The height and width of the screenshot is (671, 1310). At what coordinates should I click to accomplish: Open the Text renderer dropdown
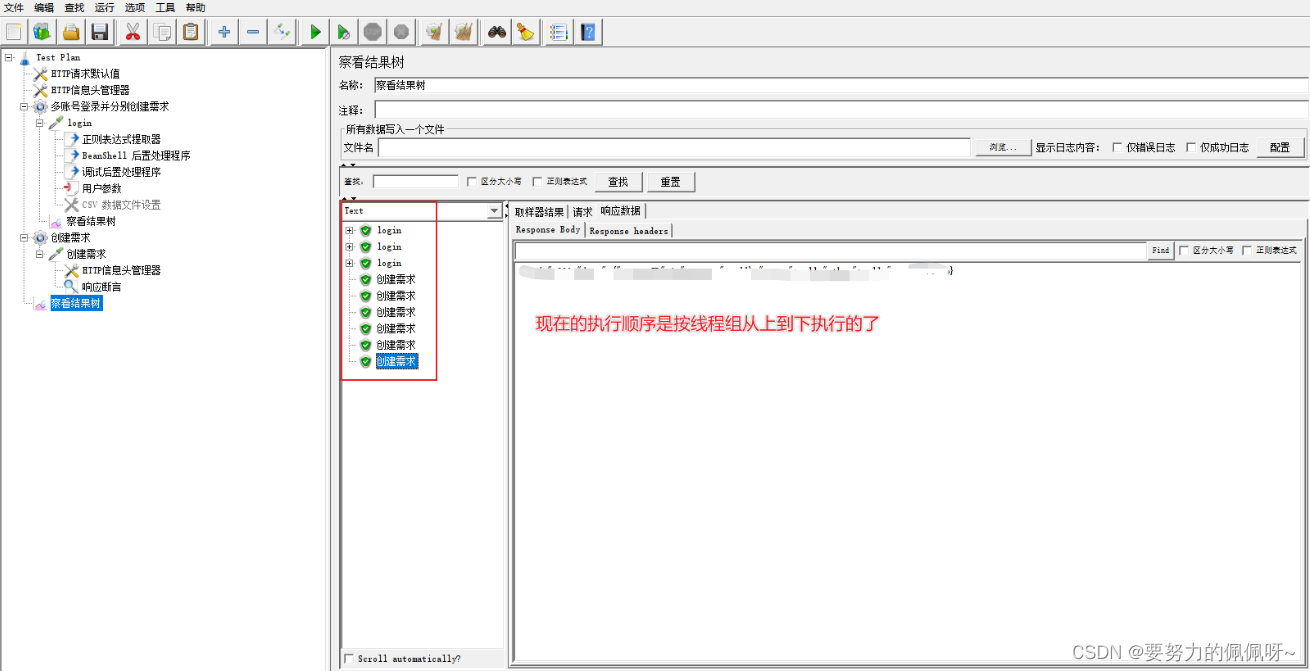[494, 211]
